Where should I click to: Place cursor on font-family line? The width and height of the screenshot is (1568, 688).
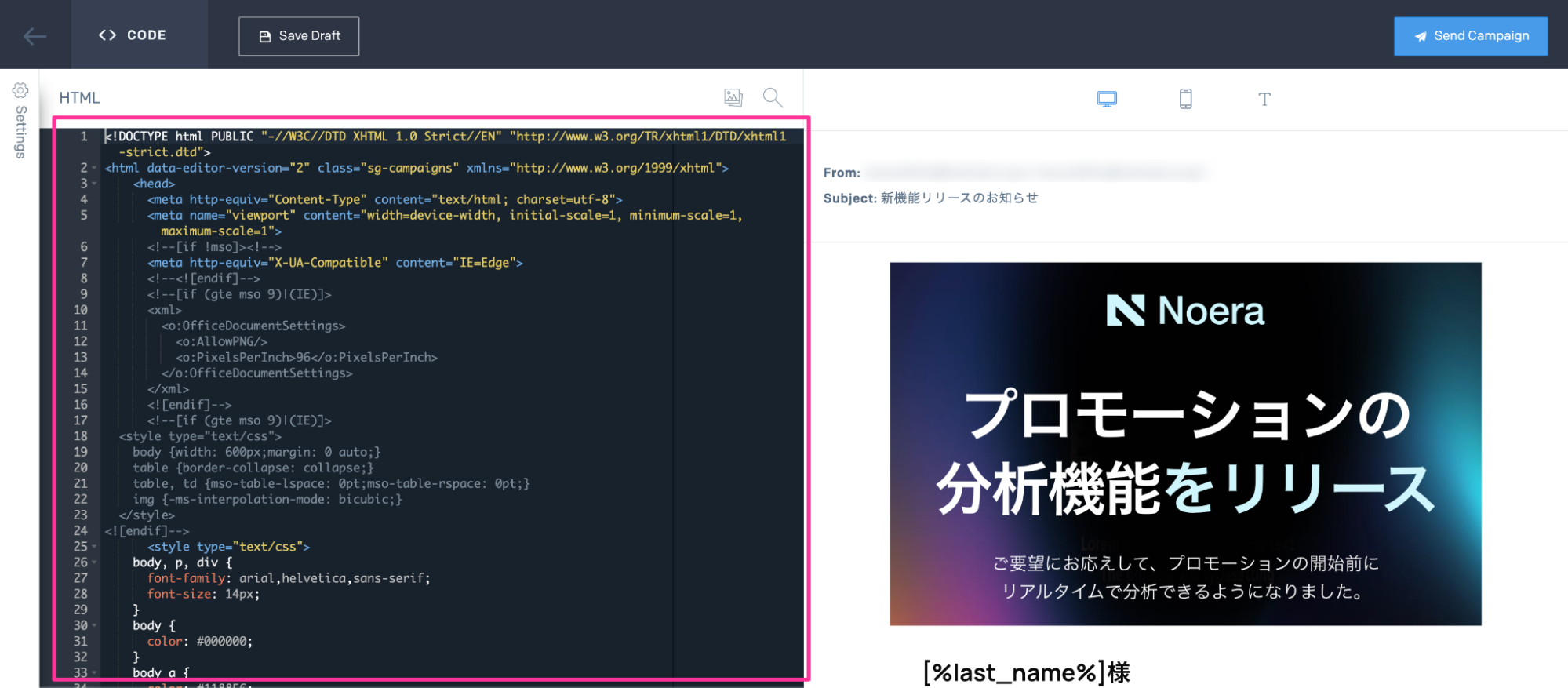tap(289, 578)
